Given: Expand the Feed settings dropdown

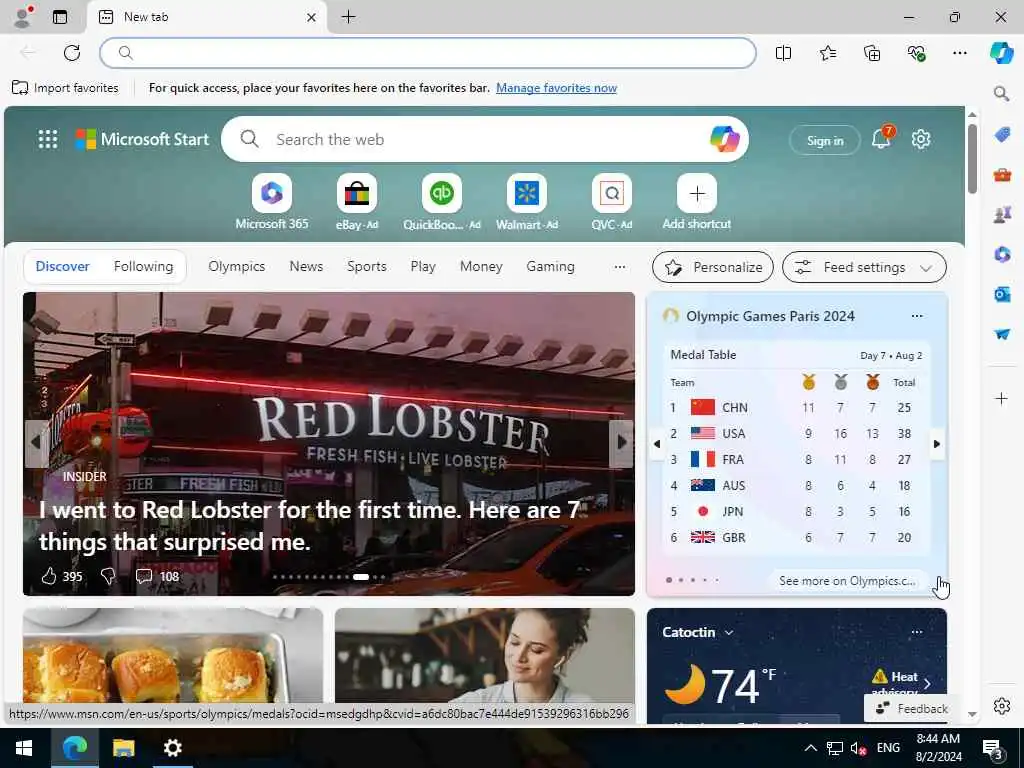Looking at the screenshot, I should tap(864, 267).
